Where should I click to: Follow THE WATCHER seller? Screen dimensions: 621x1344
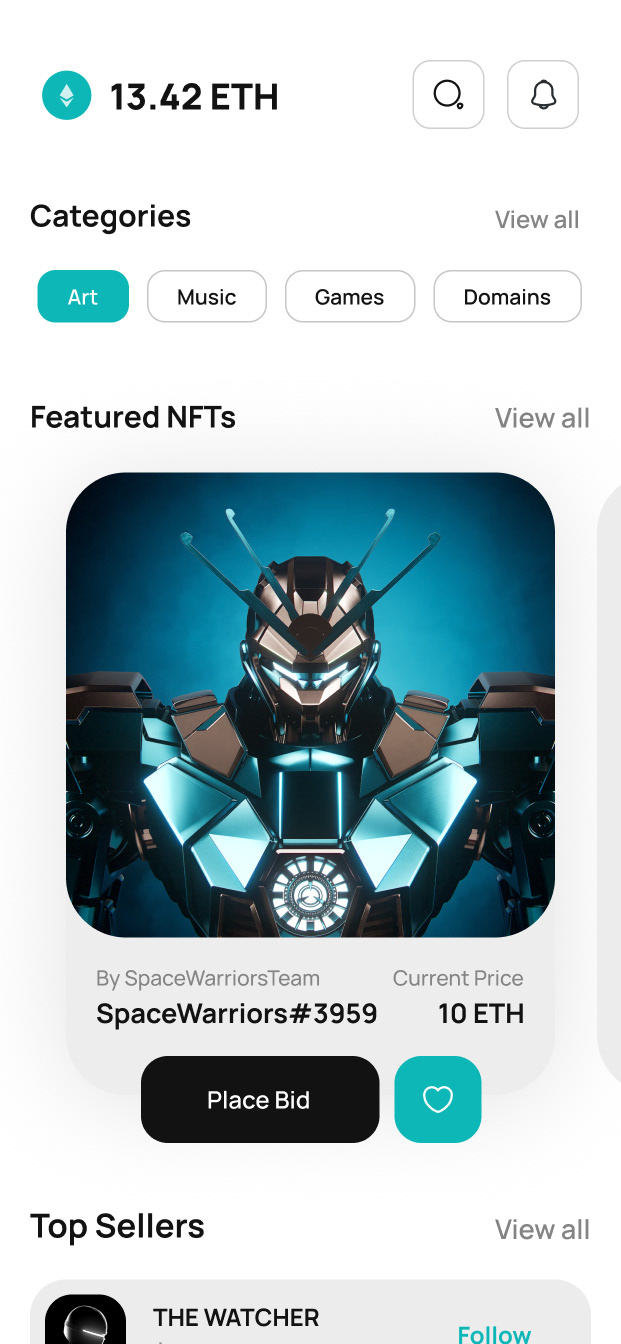(494, 1334)
